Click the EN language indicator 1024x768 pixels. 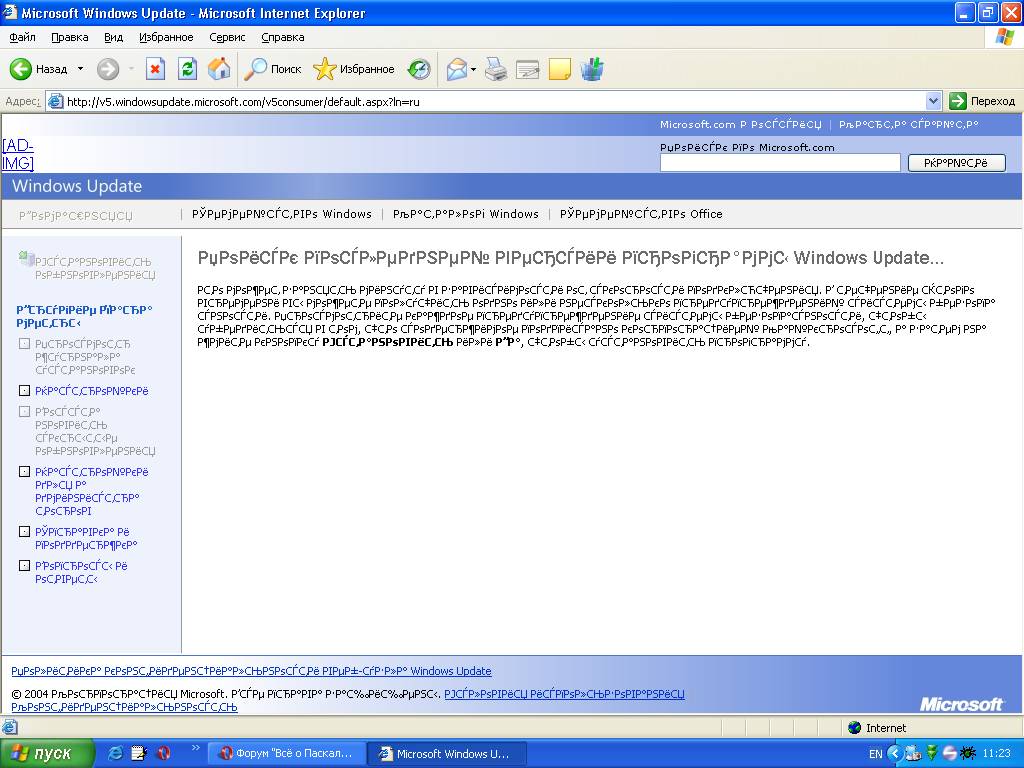(876, 754)
